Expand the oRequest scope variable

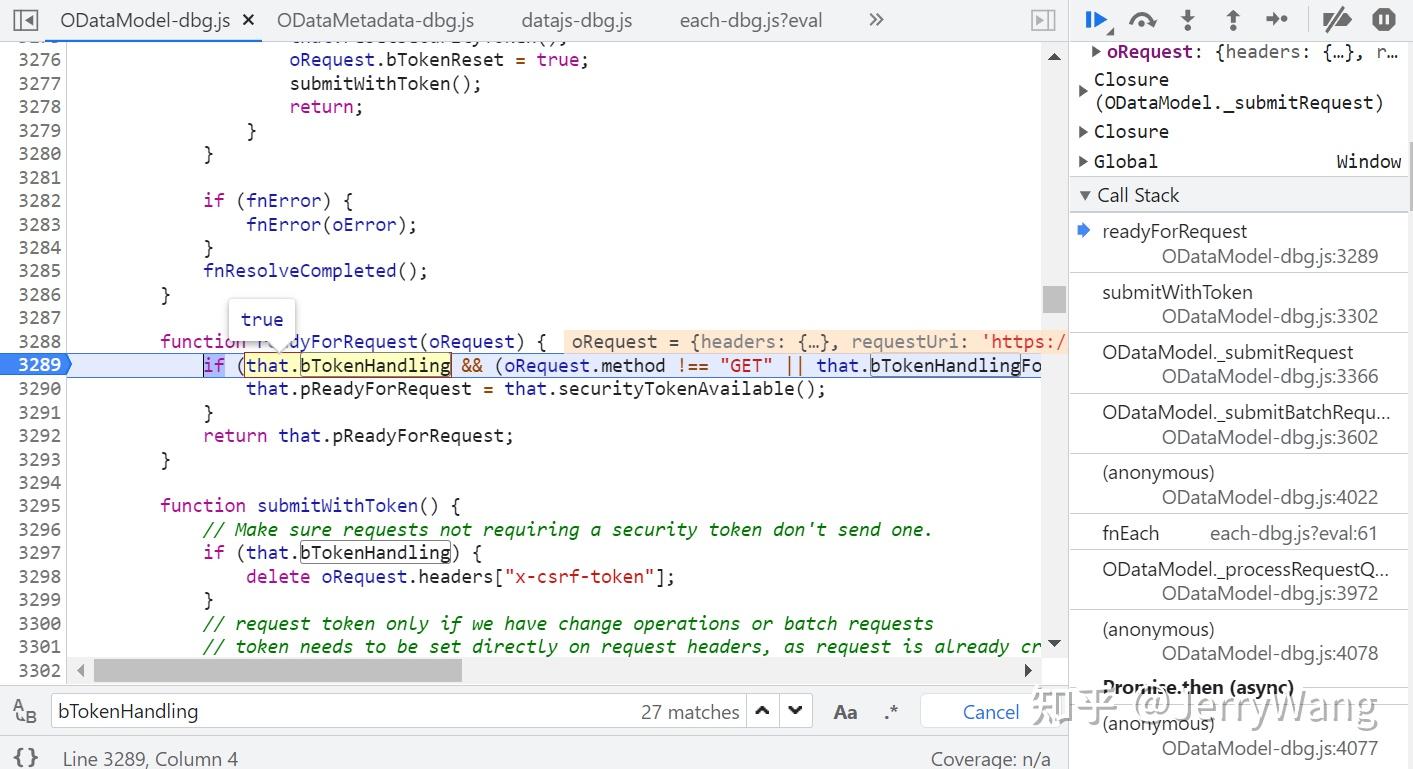1097,52
